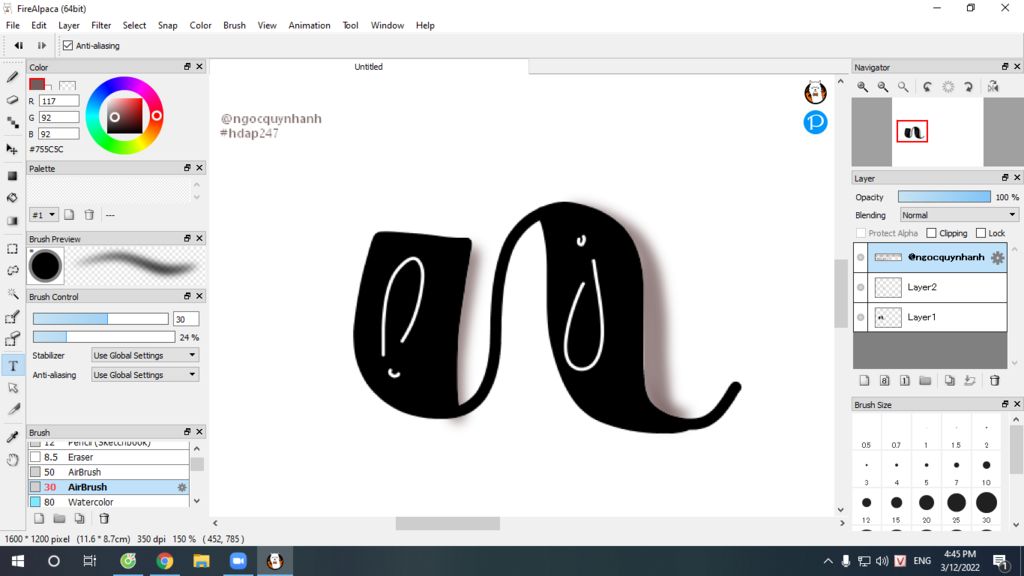
Task: Open the Stabilizer dropdown
Action: pos(144,355)
